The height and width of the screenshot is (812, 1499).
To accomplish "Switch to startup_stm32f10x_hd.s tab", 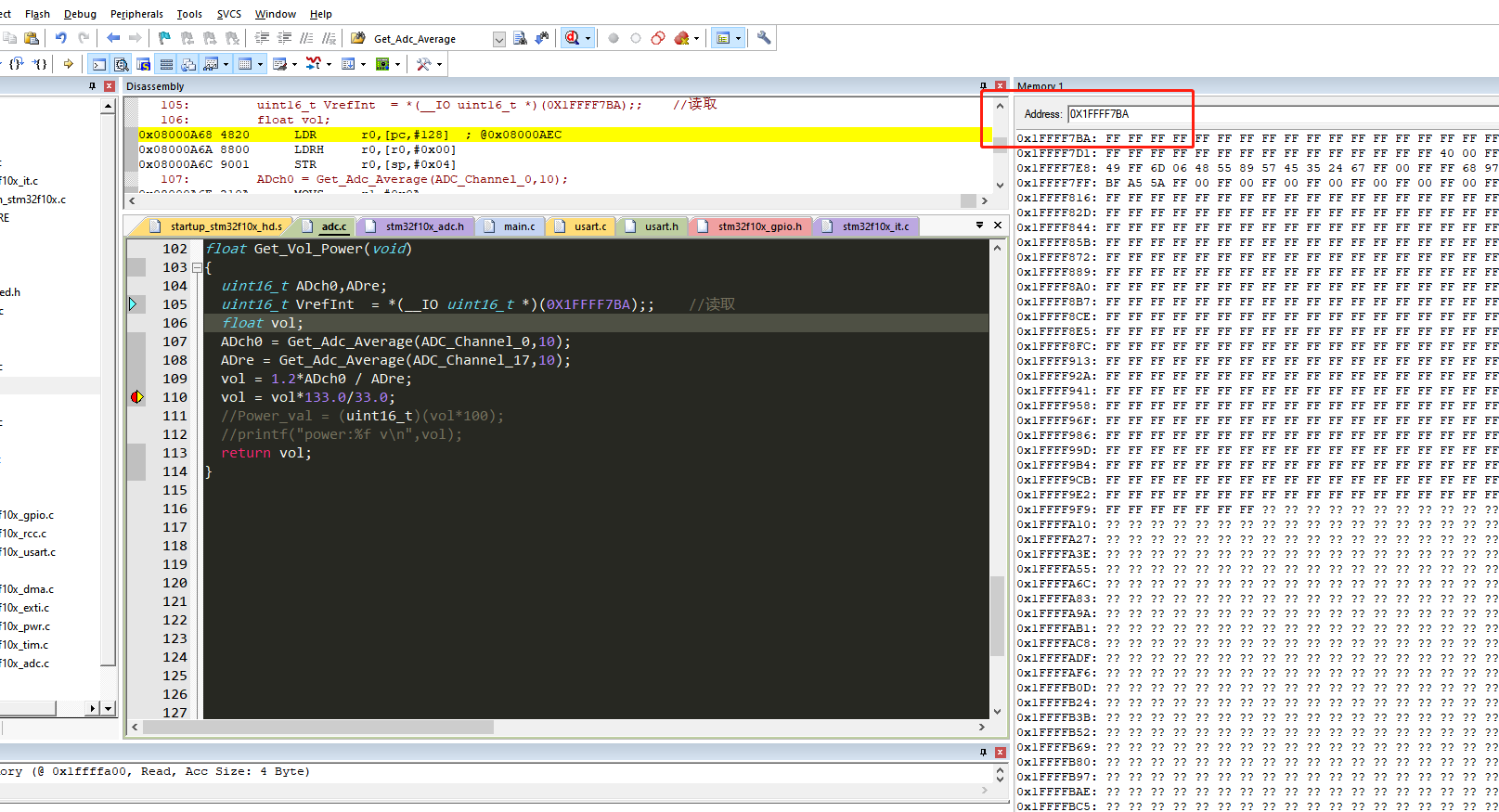I will tap(217, 226).
